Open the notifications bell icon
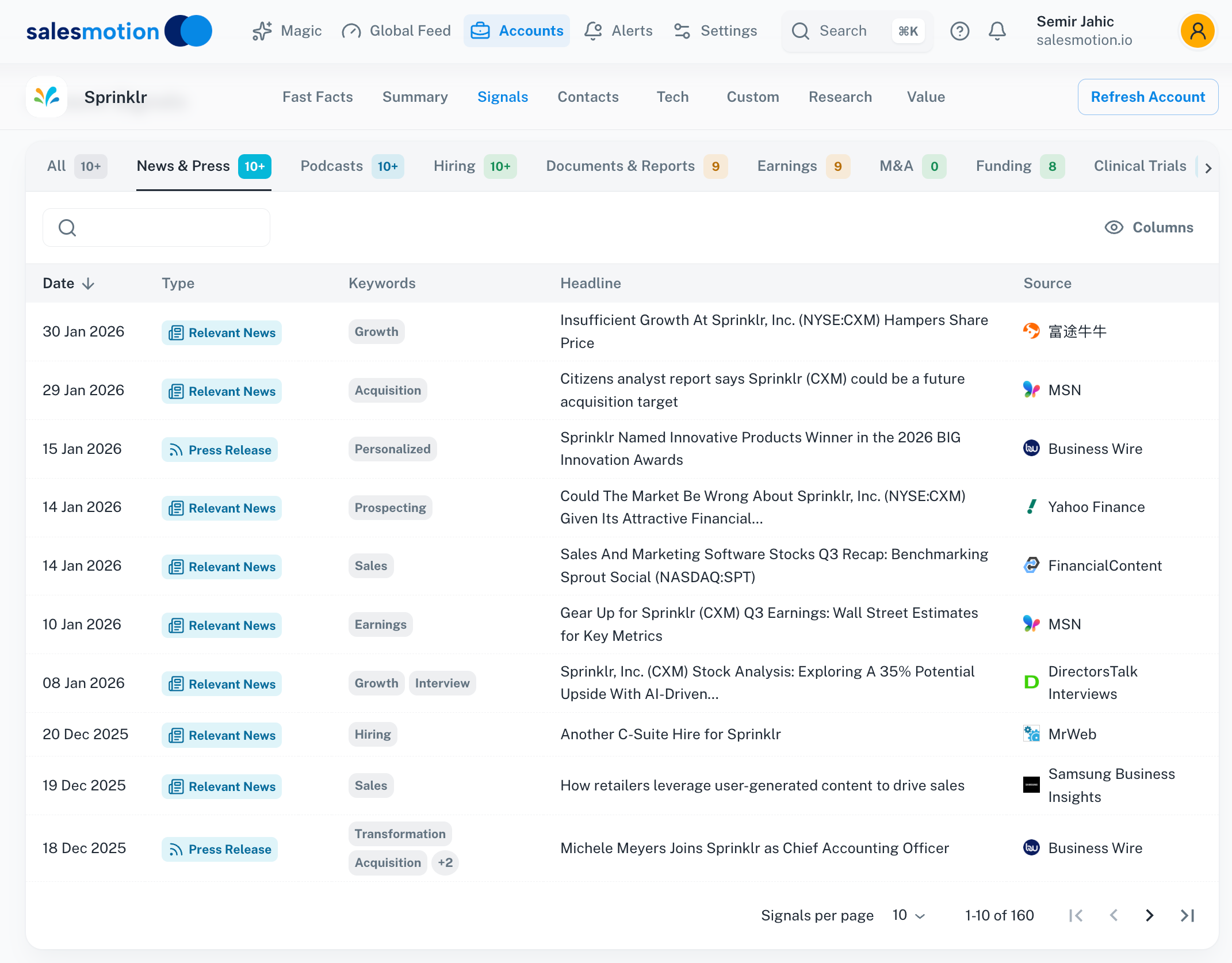This screenshot has width=1232, height=963. (x=997, y=31)
